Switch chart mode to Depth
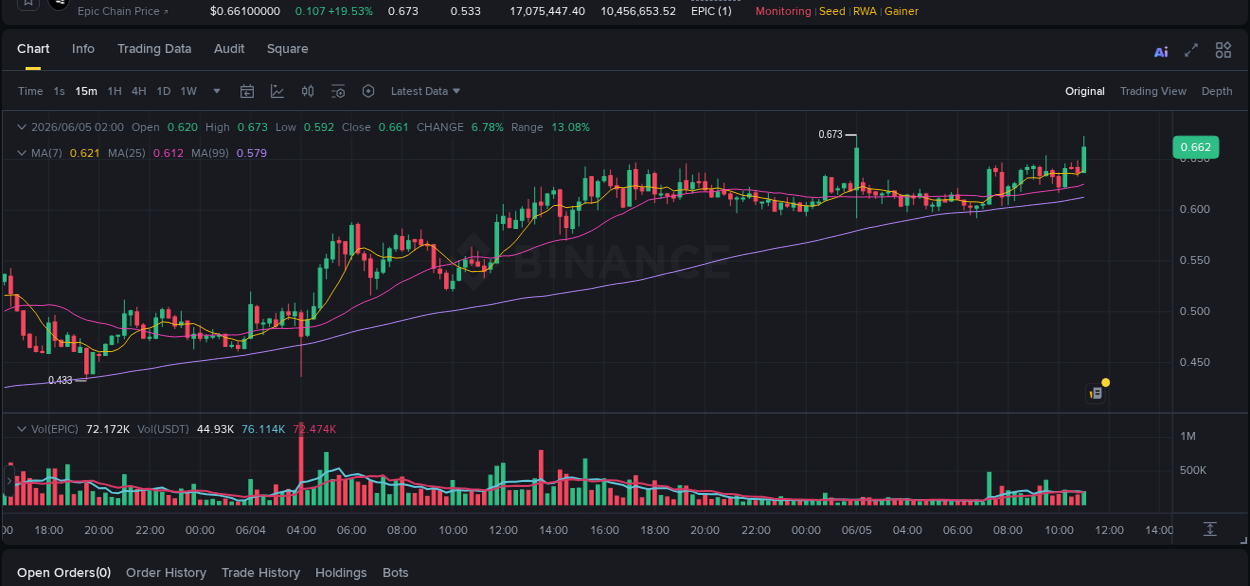Screen dimensions: 1250x586 tap(1217, 91)
